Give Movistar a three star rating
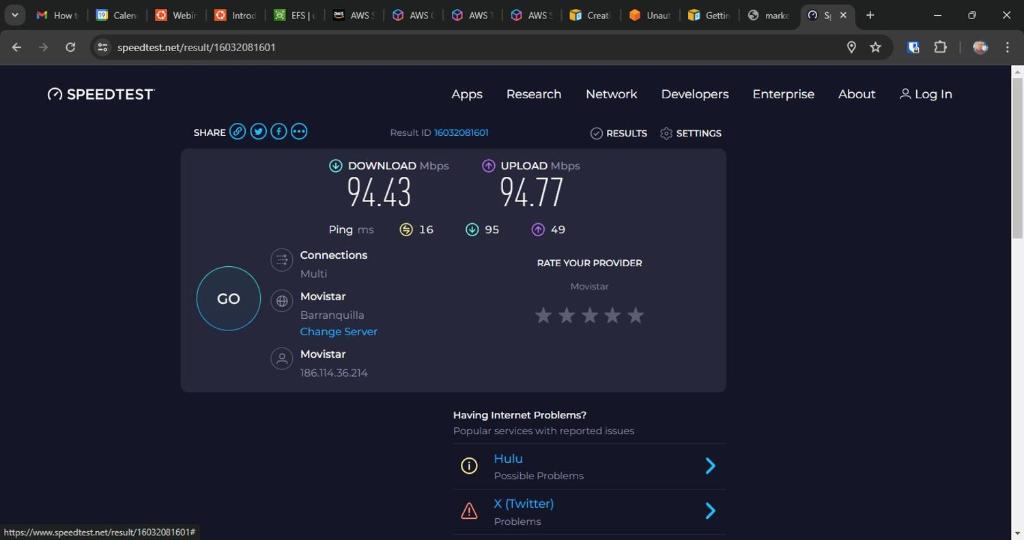1024x540 pixels. click(589, 316)
